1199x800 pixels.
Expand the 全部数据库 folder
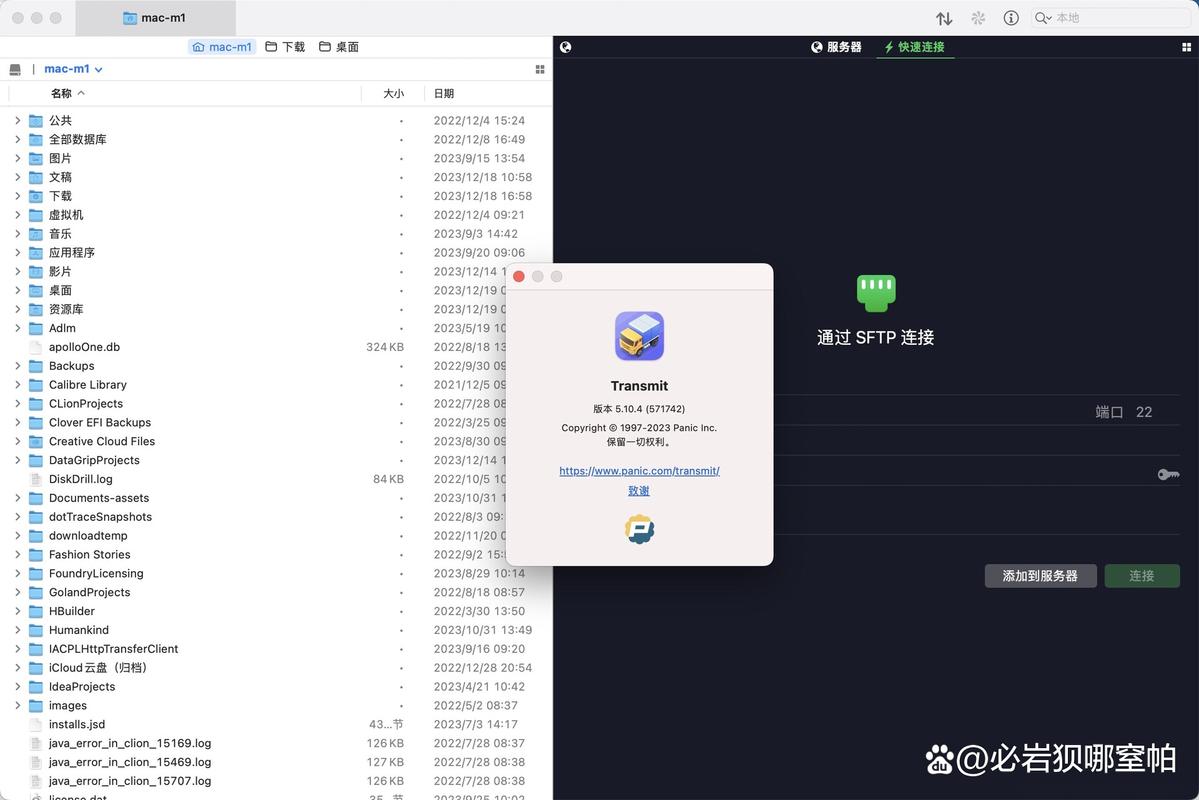pos(18,139)
